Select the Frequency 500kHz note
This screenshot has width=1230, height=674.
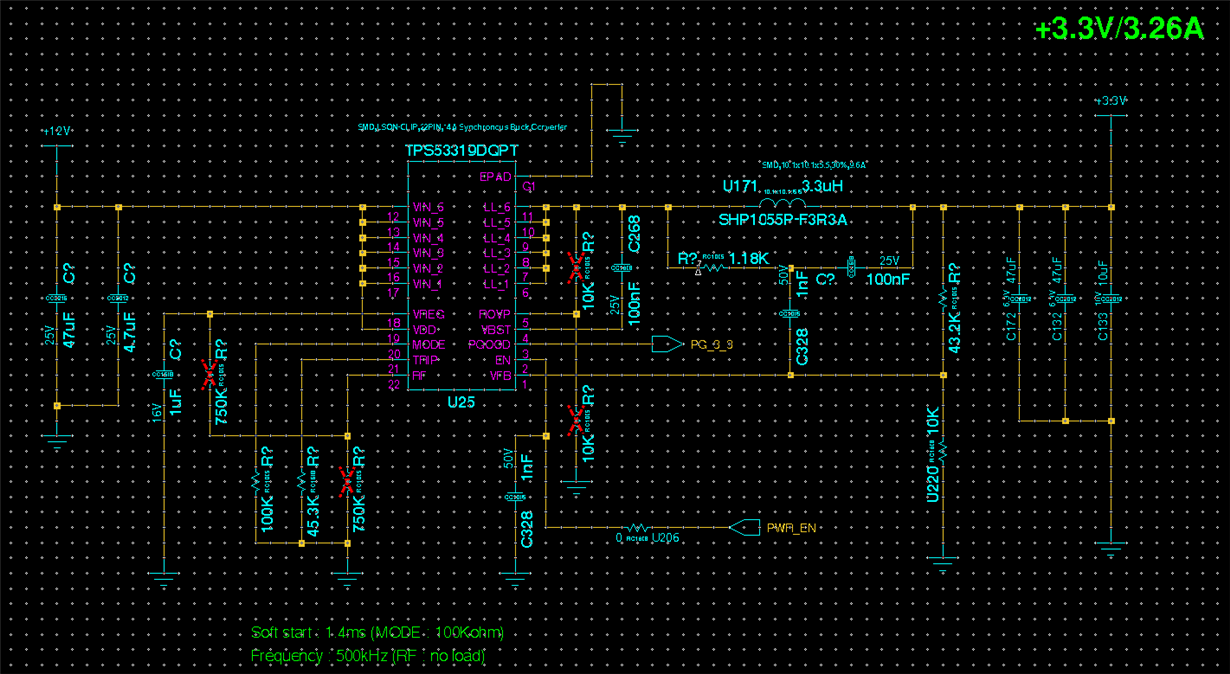pyautogui.click(x=368, y=656)
